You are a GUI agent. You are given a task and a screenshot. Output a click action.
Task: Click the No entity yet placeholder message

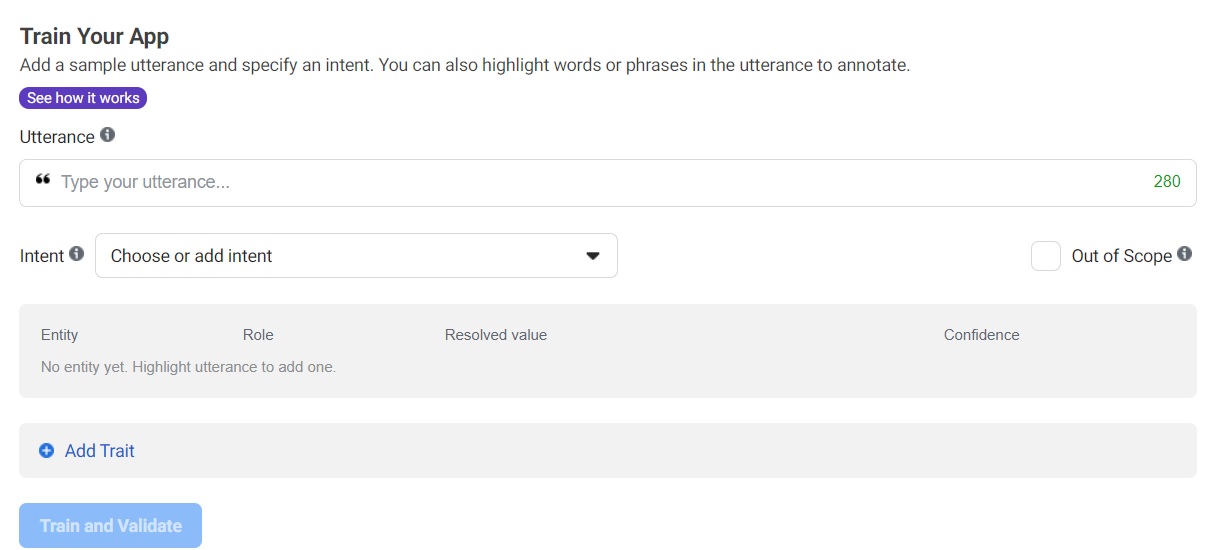point(188,367)
